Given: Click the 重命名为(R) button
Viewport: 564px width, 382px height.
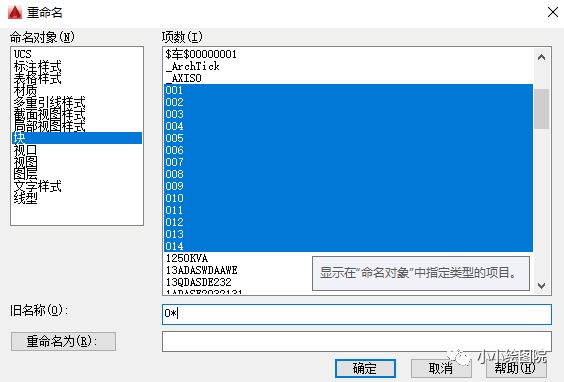Looking at the screenshot, I should pyautogui.click(x=63, y=341).
